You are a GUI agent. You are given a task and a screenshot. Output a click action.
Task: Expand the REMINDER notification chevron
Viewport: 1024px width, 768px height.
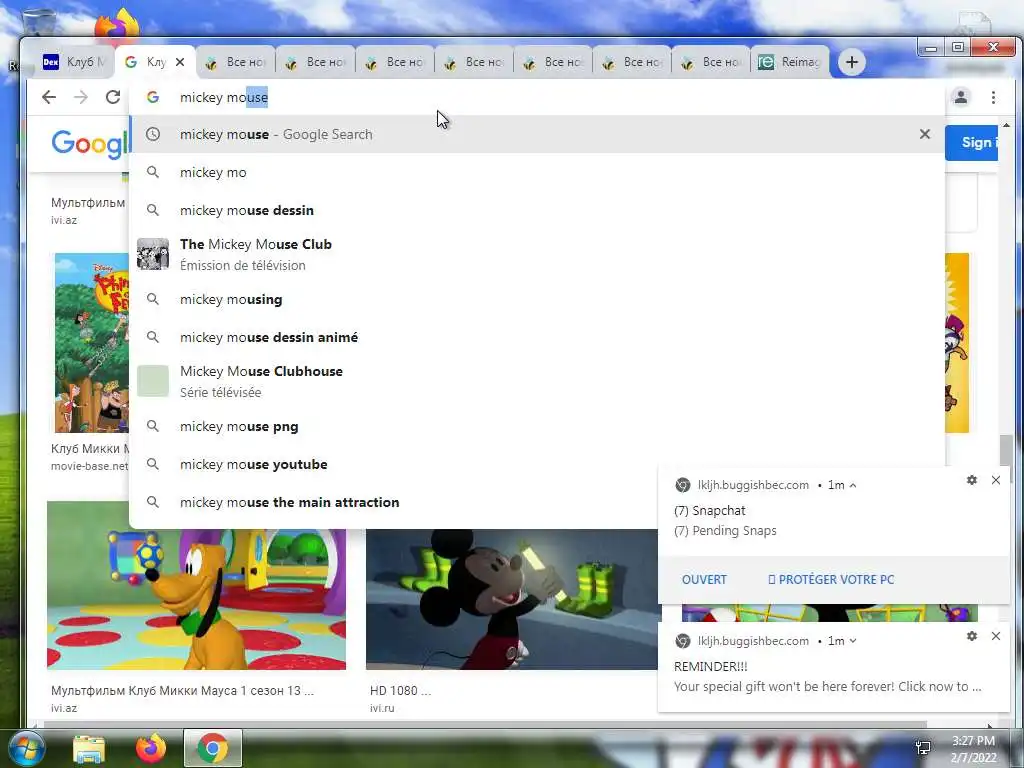click(853, 641)
